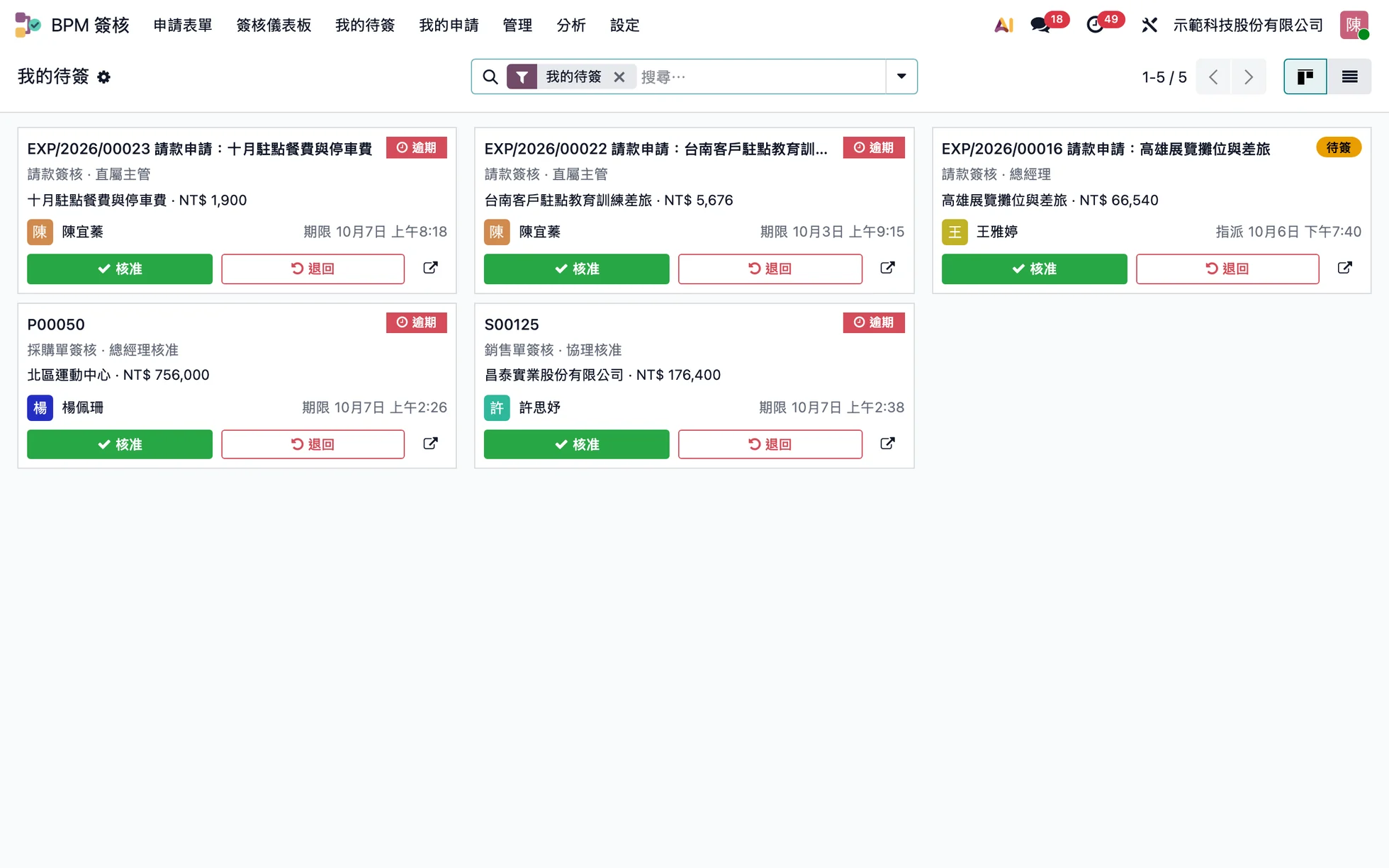Open the 我的待簽 top menu item
This screenshot has height=868, width=1389.
click(365, 26)
